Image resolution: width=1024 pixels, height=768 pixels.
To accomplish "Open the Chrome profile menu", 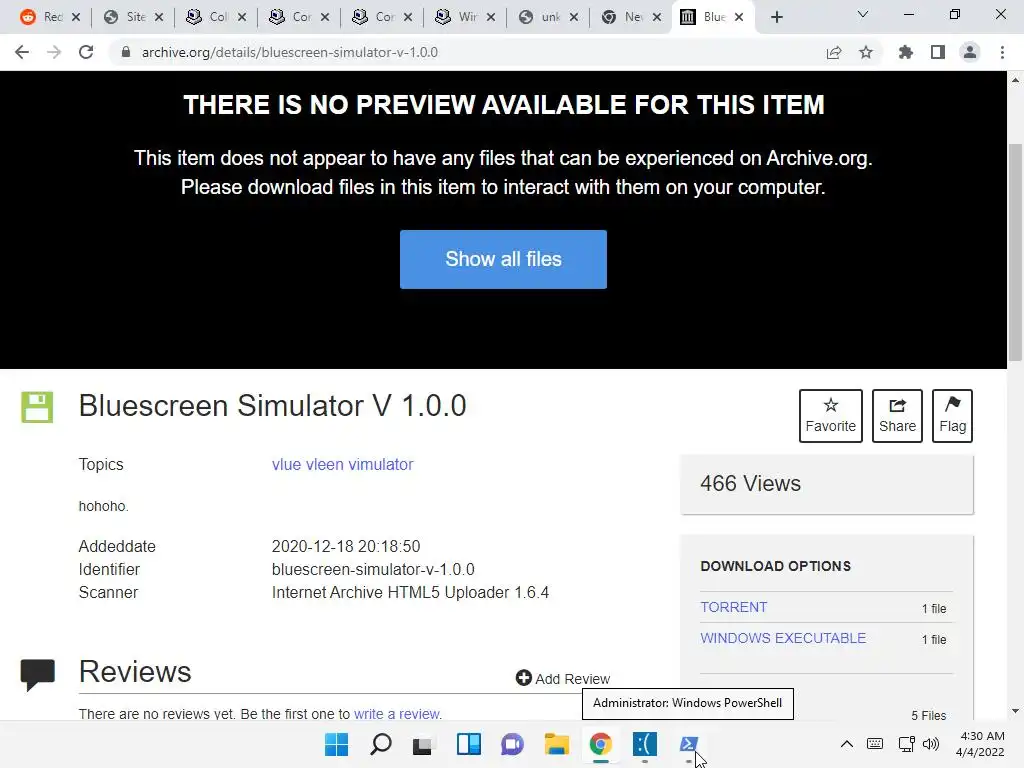I will pyautogui.click(x=970, y=52).
